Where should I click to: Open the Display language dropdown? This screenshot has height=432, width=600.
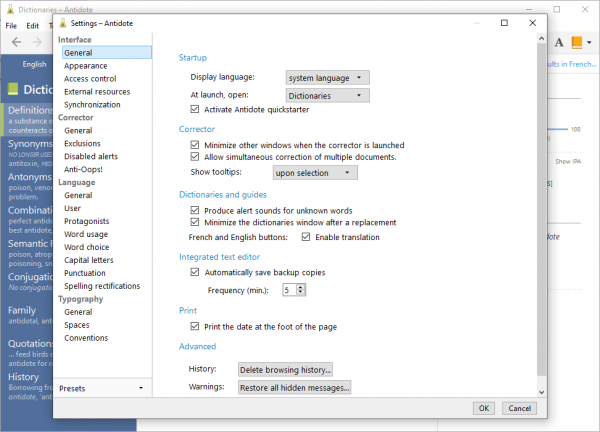click(328, 78)
